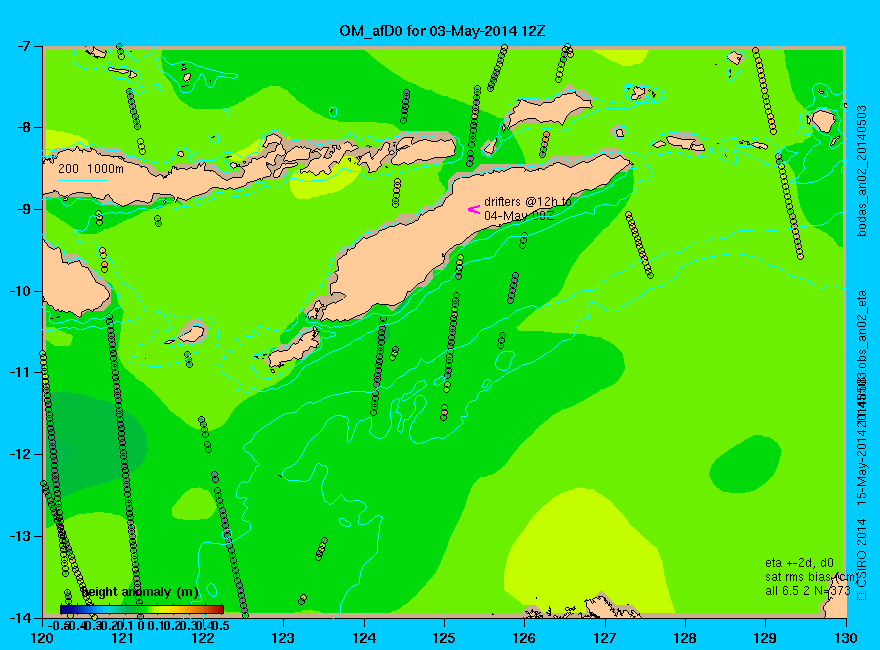
Task: Click the height anomaly color bar
Action: (x=142, y=609)
